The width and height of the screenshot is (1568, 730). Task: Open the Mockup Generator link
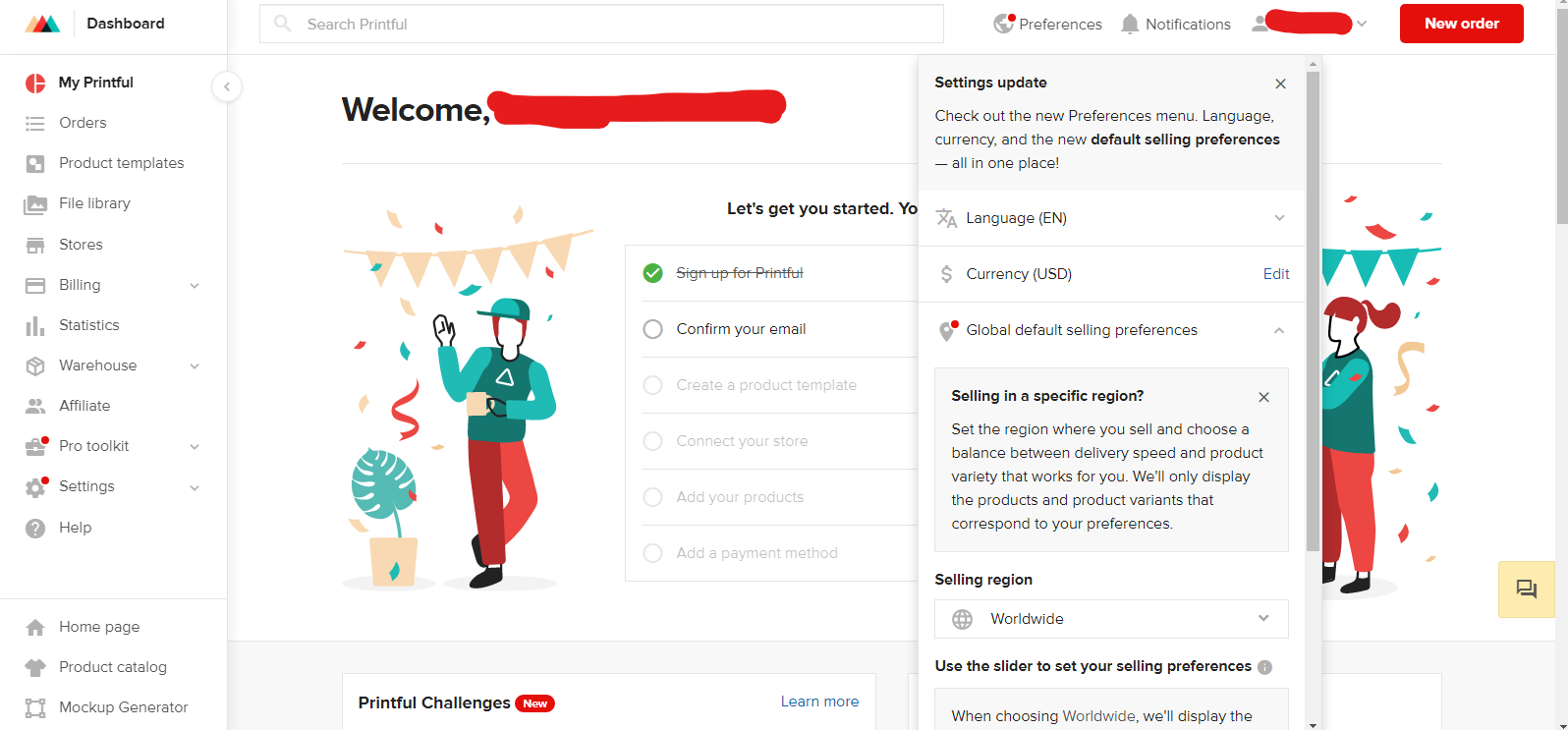pyautogui.click(x=123, y=707)
